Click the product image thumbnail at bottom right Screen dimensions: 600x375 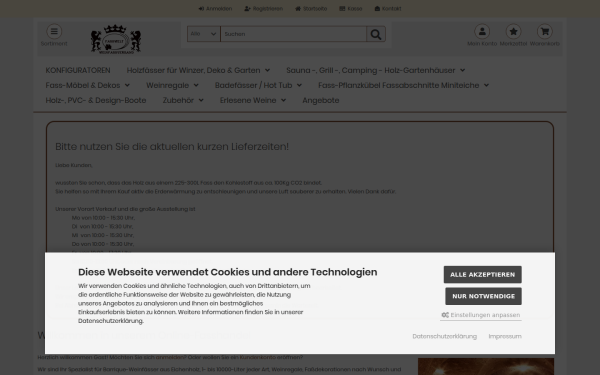coord(486,367)
